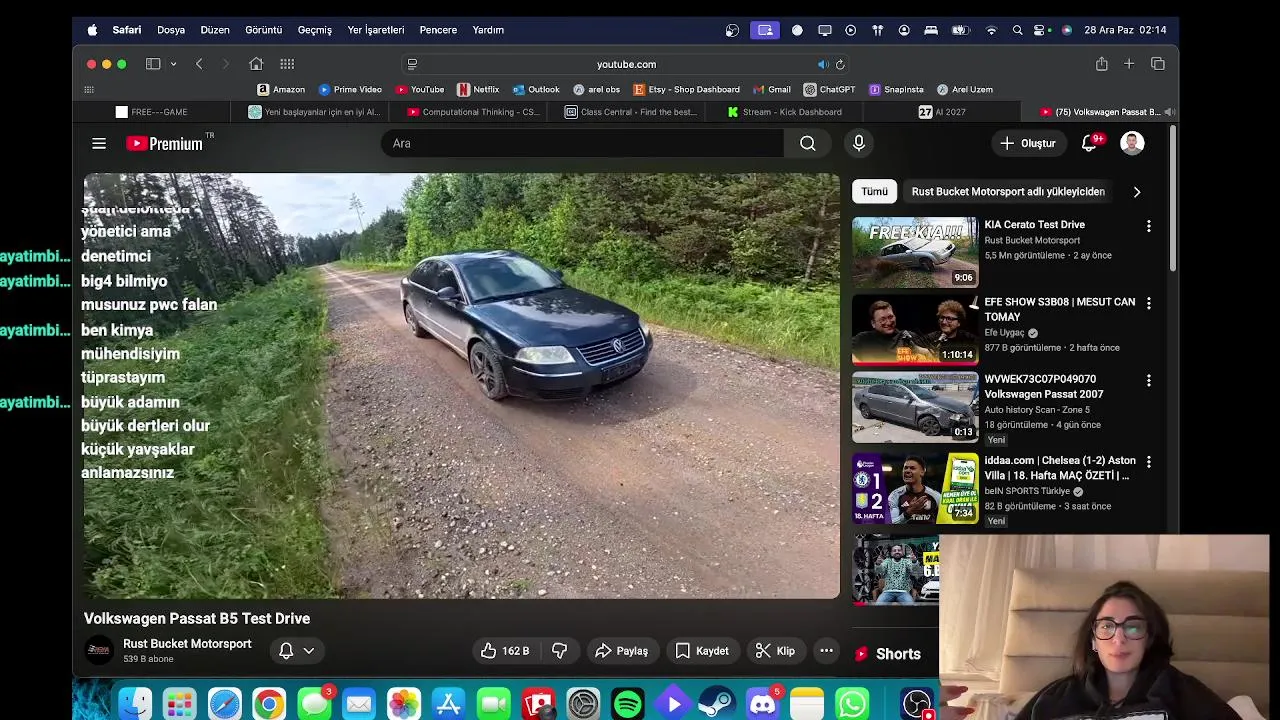Start voice search with the microphone
Image resolution: width=1280 pixels, height=720 pixels.
tap(859, 143)
